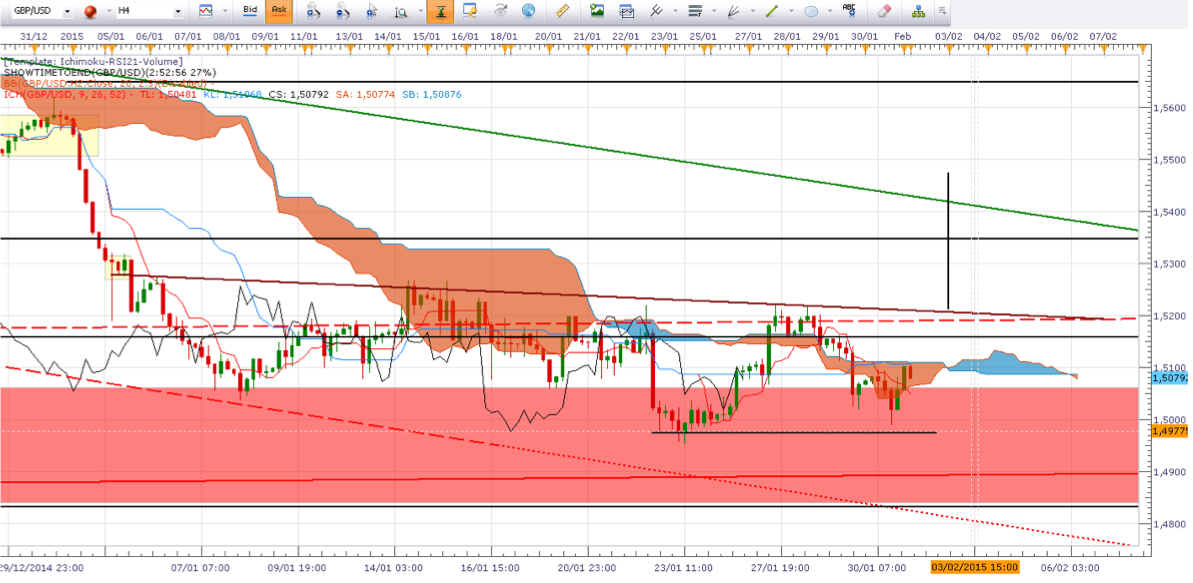
Task: Click the chart type icon
Action: [205, 11]
